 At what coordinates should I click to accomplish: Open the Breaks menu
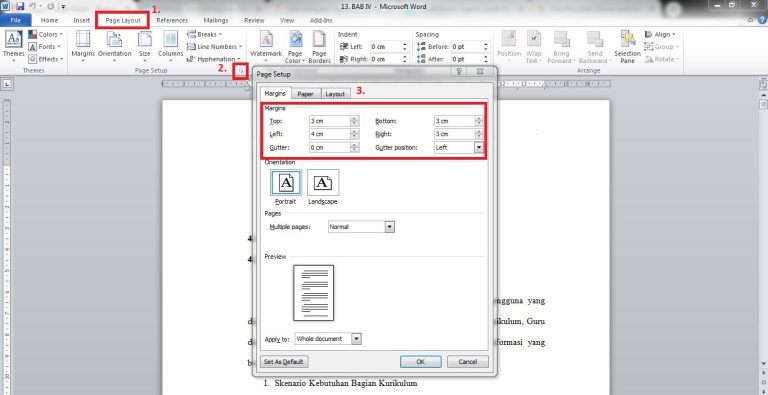[x=204, y=34]
